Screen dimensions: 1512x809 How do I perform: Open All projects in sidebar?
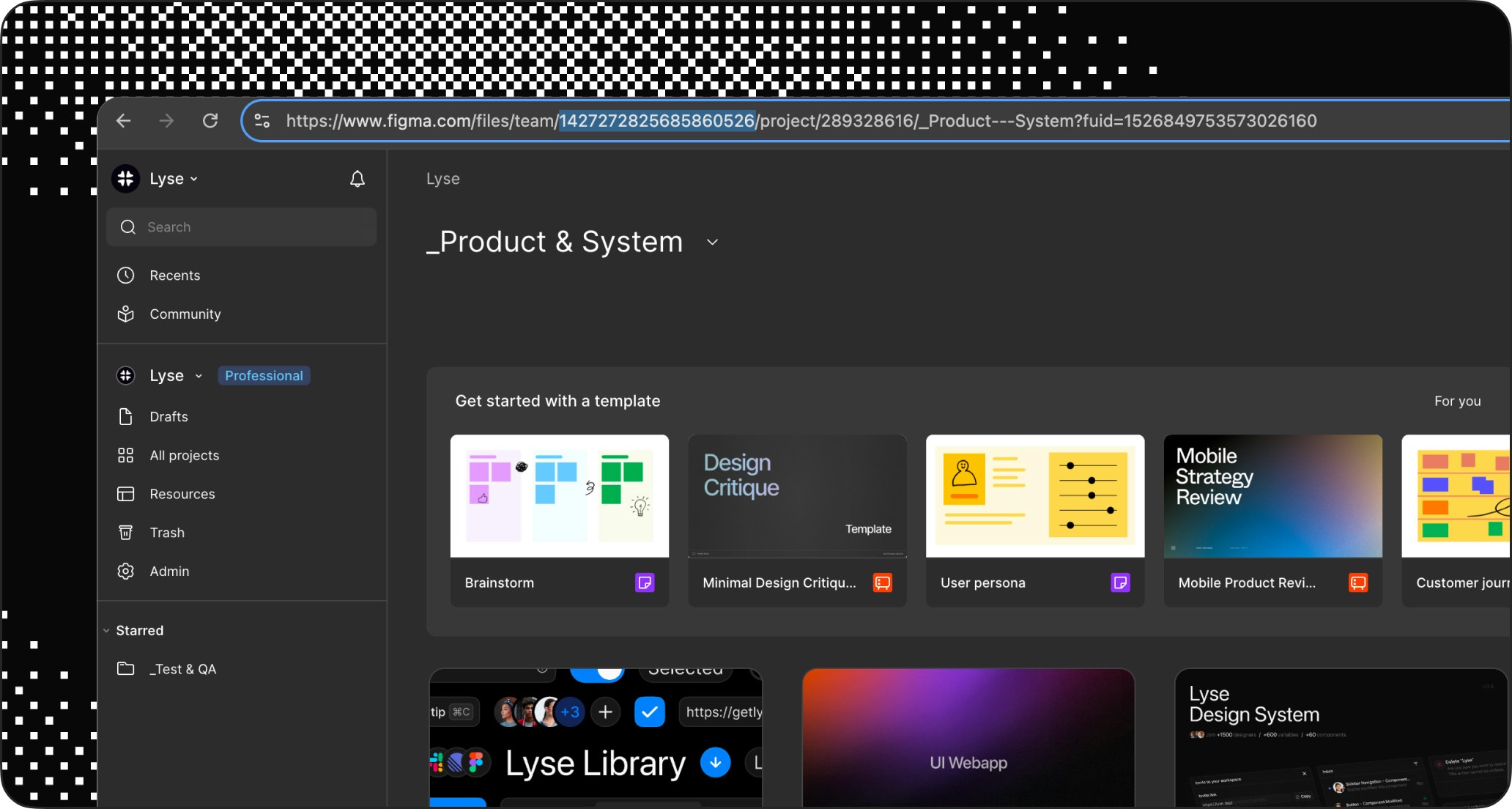tap(184, 455)
